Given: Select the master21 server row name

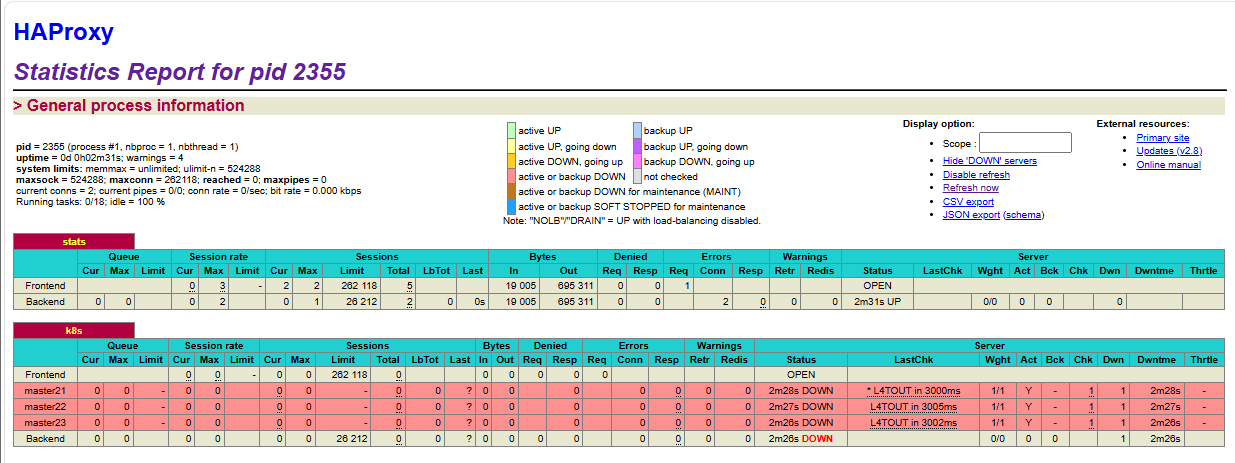Looking at the screenshot, I should 45,390.
